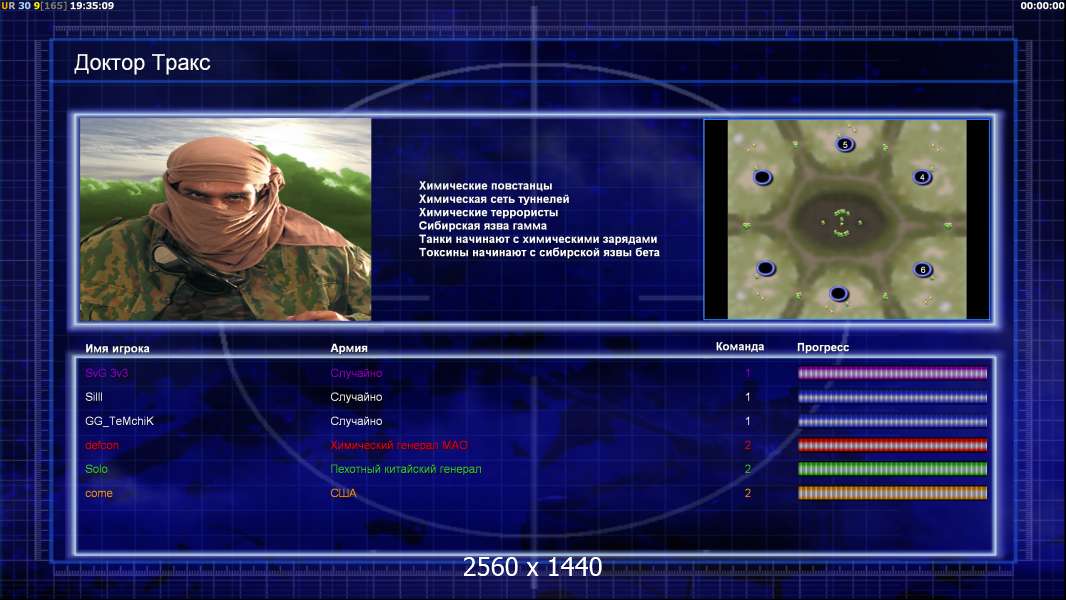
Task: Click the 'Случайно' army in Silll's row
Action: (356, 397)
